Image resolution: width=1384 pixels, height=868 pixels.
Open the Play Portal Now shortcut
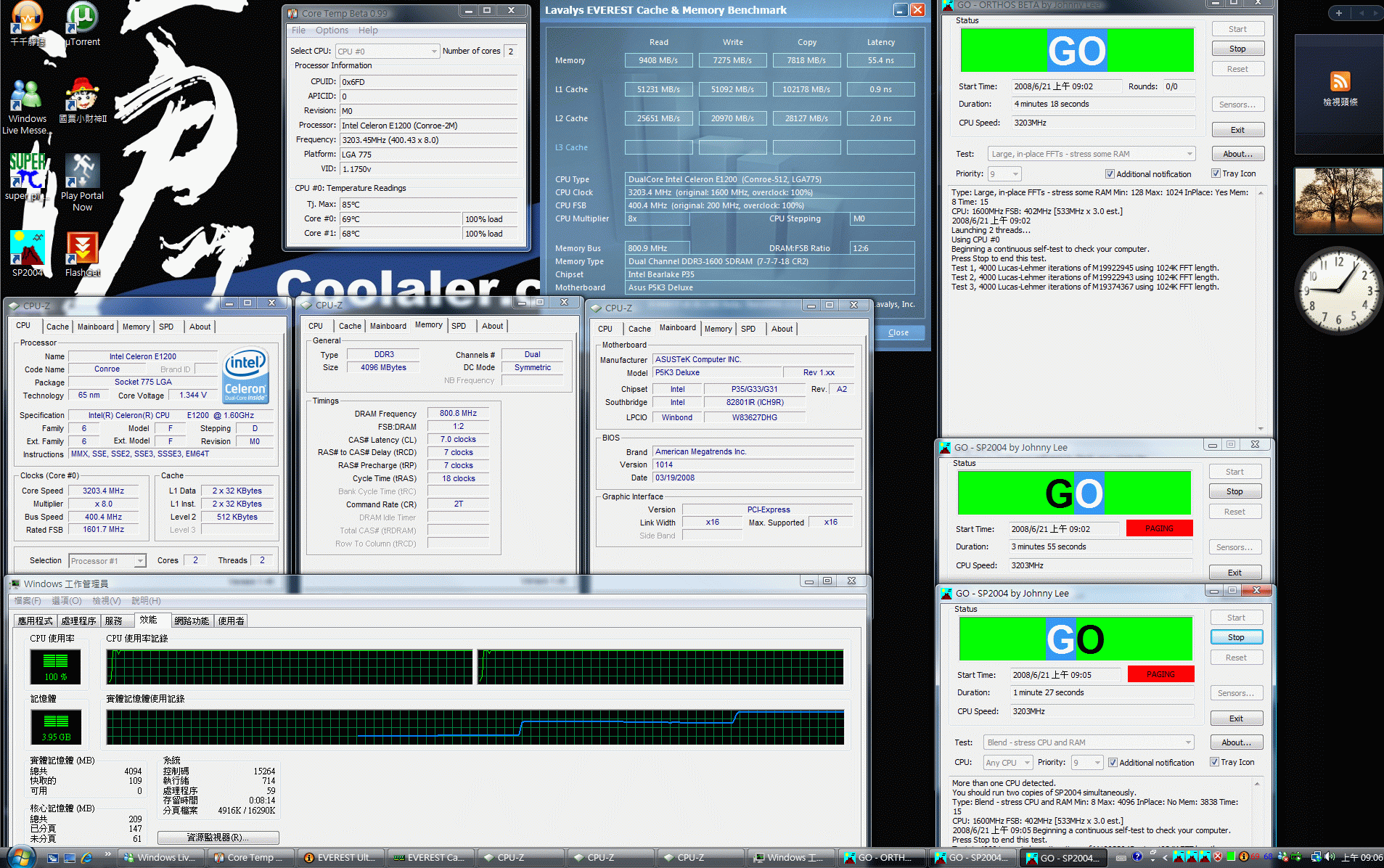[x=82, y=182]
